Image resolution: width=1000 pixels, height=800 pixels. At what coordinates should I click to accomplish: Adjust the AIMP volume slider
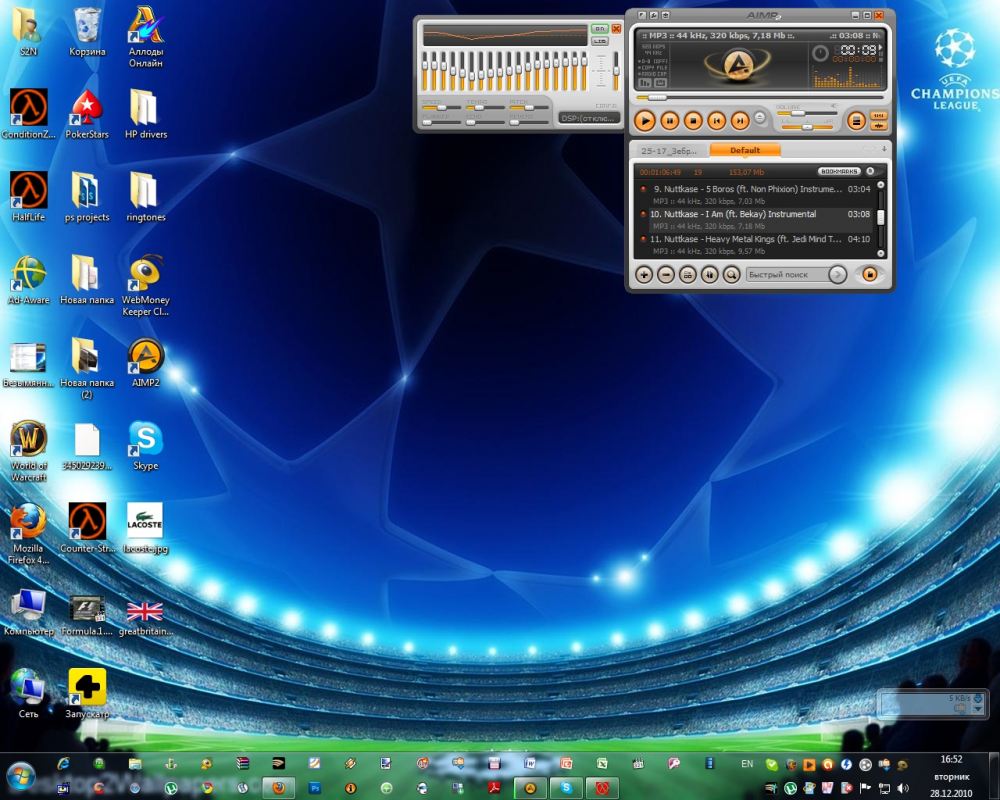pyautogui.click(x=805, y=112)
